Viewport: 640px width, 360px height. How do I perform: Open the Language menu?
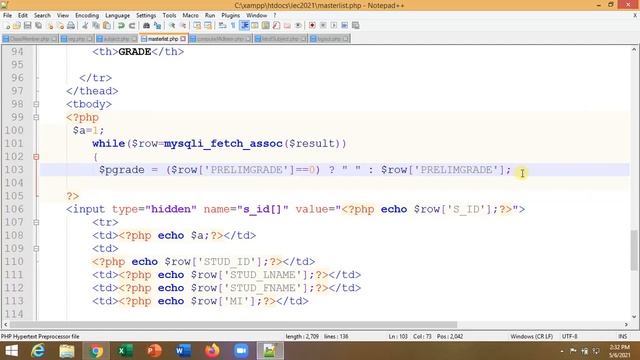(117, 15)
